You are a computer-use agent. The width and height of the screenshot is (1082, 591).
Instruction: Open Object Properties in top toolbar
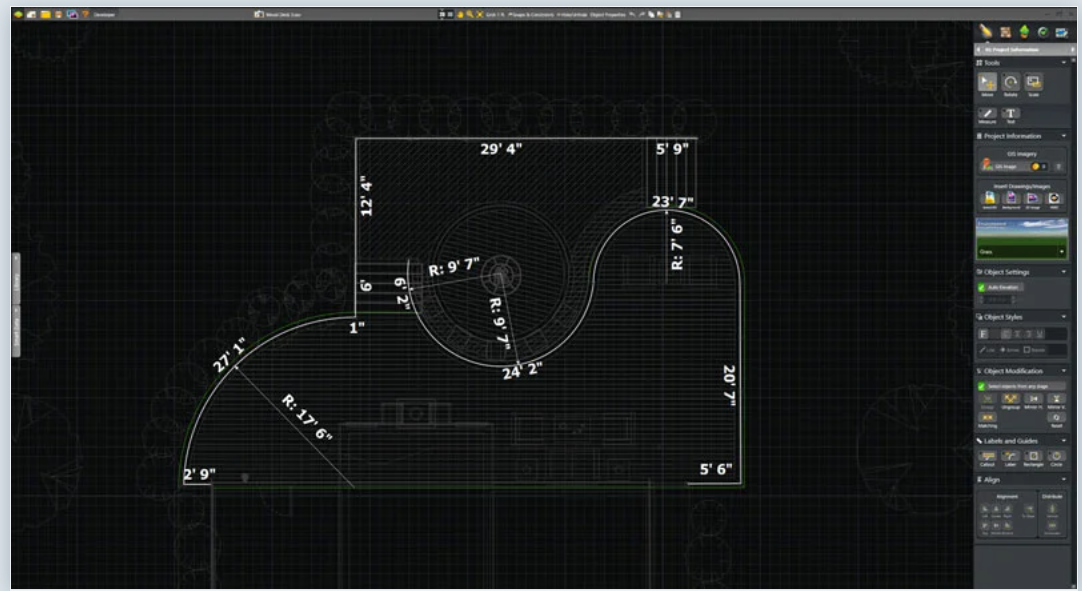click(x=607, y=14)
